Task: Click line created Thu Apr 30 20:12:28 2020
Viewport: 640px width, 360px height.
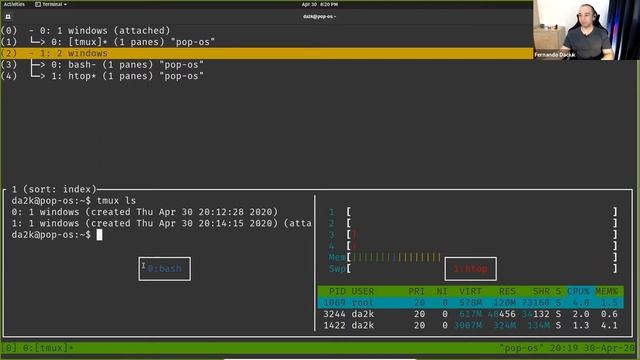Action: 144,212
